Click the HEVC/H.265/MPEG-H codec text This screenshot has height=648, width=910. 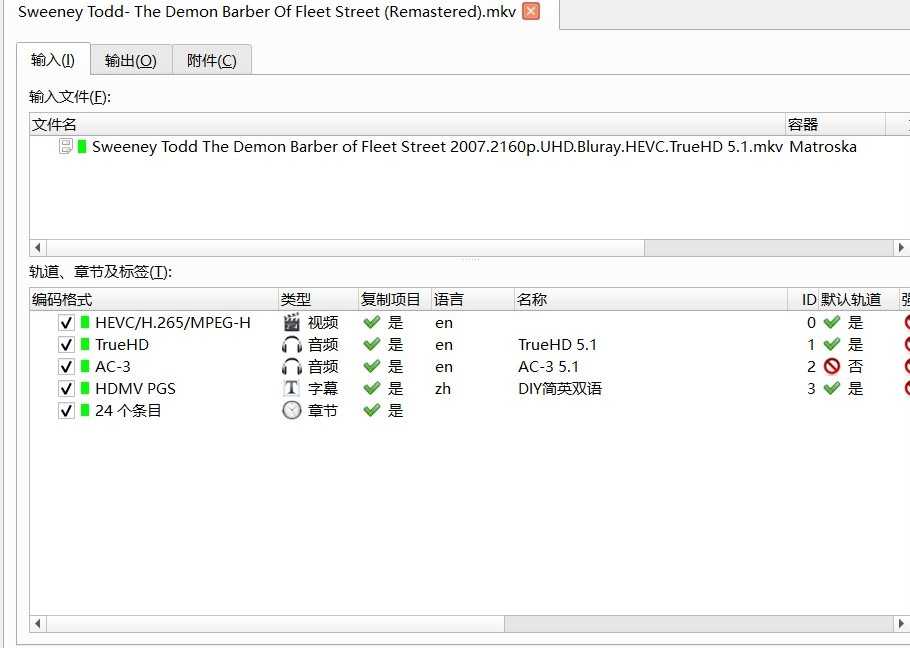click(173, 323)
